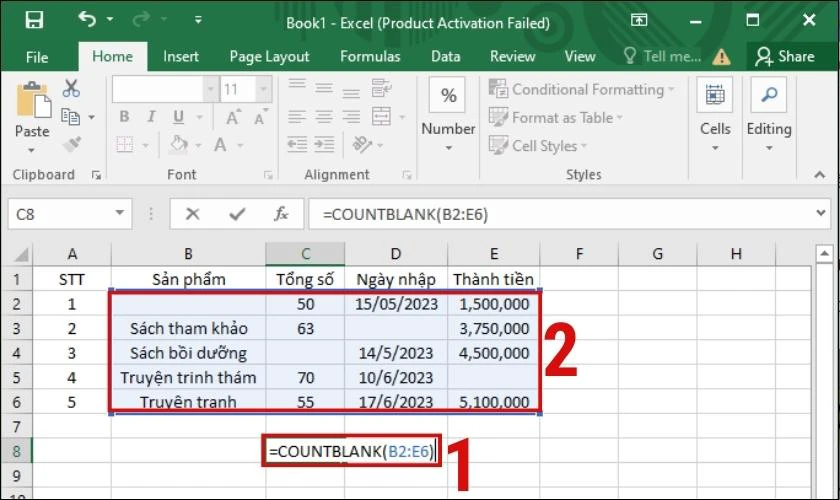Screen dimensions: 840x500
Task: Switch to the Home tab
Action: (x=112, y=57)
